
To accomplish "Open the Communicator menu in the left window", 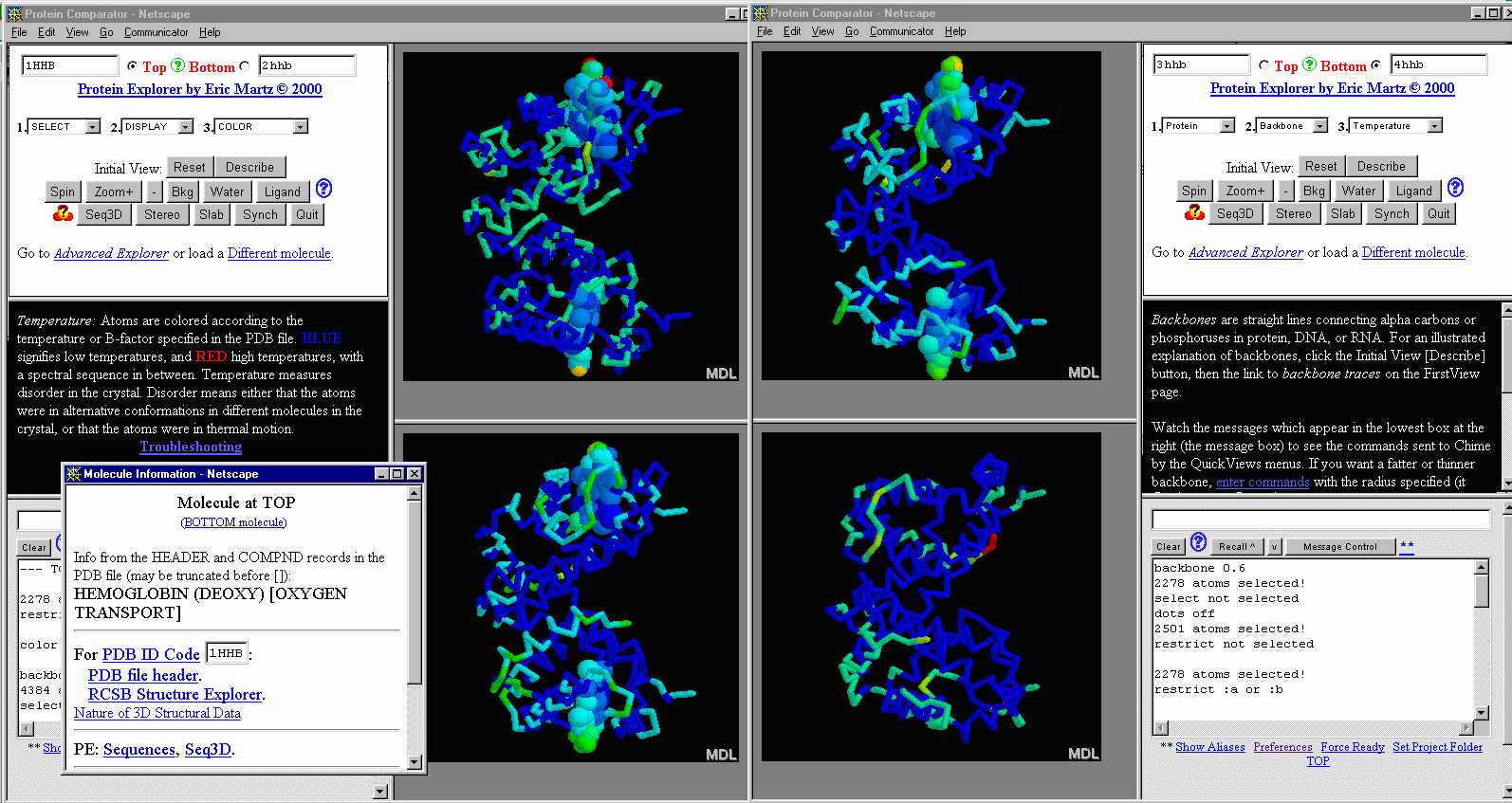I will [x=156, y=32].
